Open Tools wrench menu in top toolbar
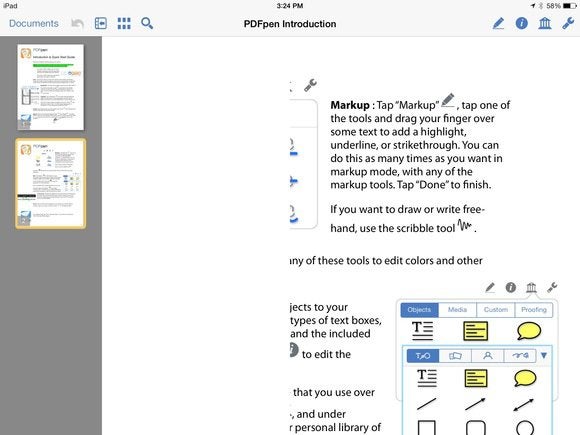Screen dimensions: 580x435 pos(568,23)
